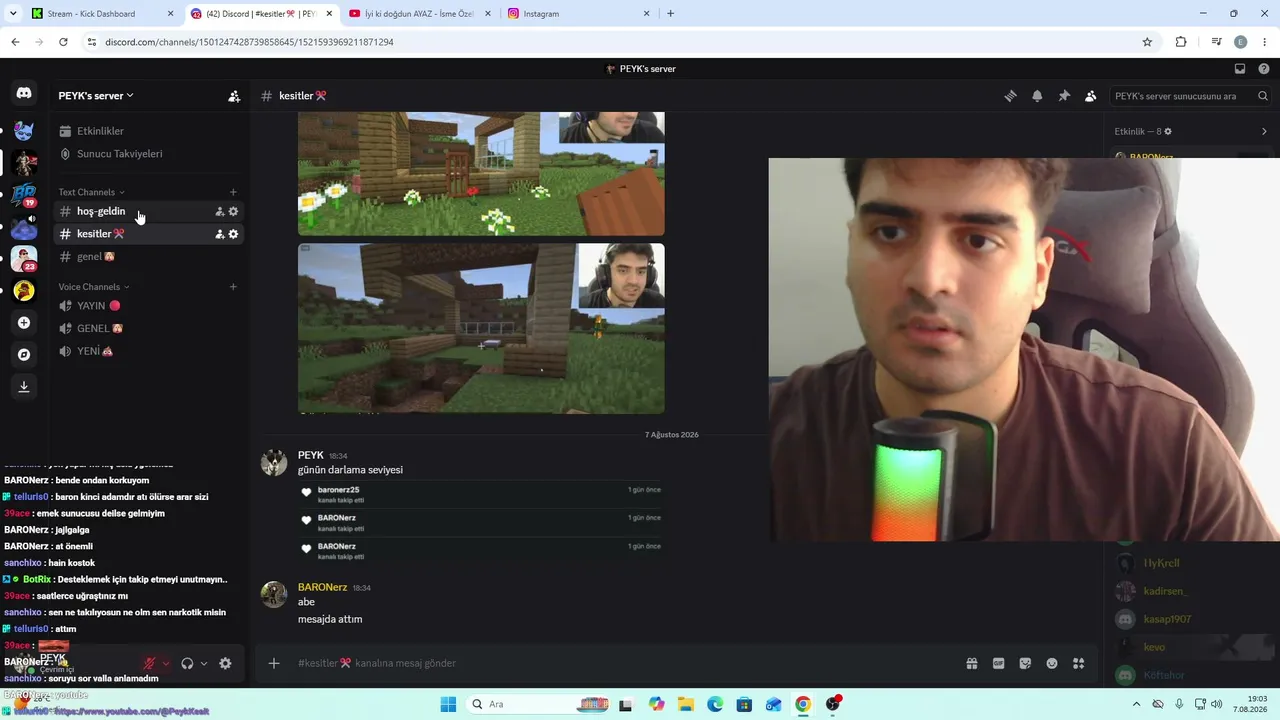Image resolution: width=1280 pixels, height=720 pixels.
Task: Open the Discover servers compass icon
Action: pyautogui.click(x=24, y=354)
